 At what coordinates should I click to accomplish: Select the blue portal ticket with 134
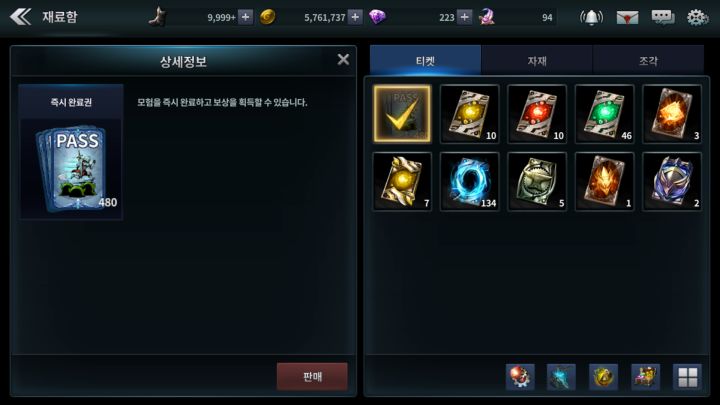[x=469, y=181]
